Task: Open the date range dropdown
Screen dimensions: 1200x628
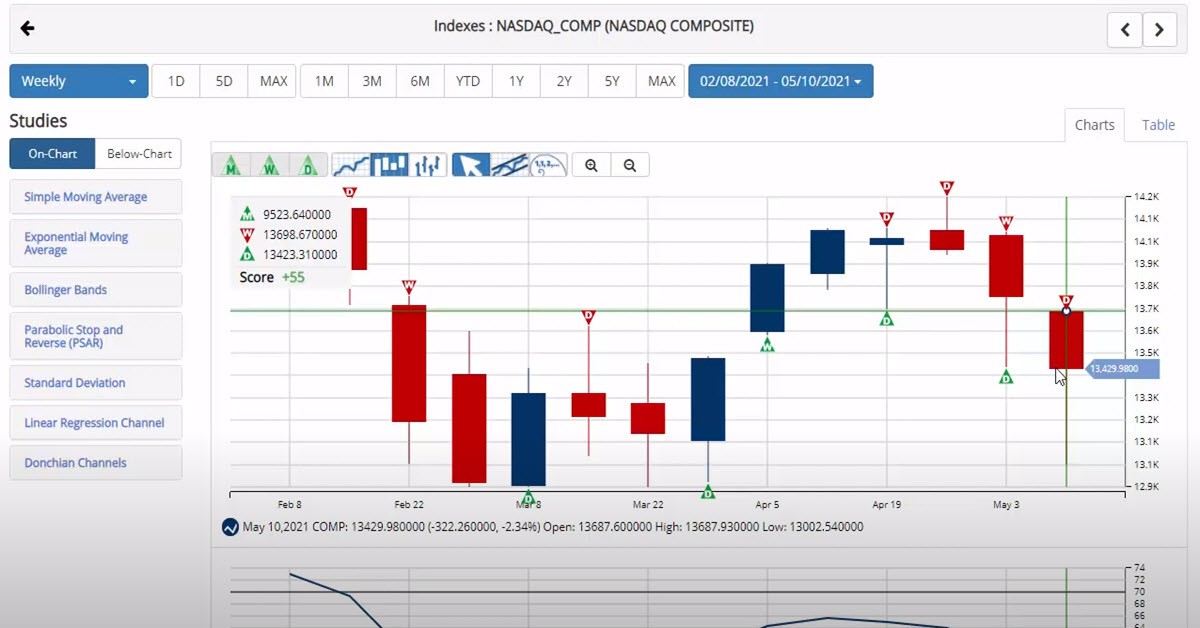Action: tap(780, 81)
